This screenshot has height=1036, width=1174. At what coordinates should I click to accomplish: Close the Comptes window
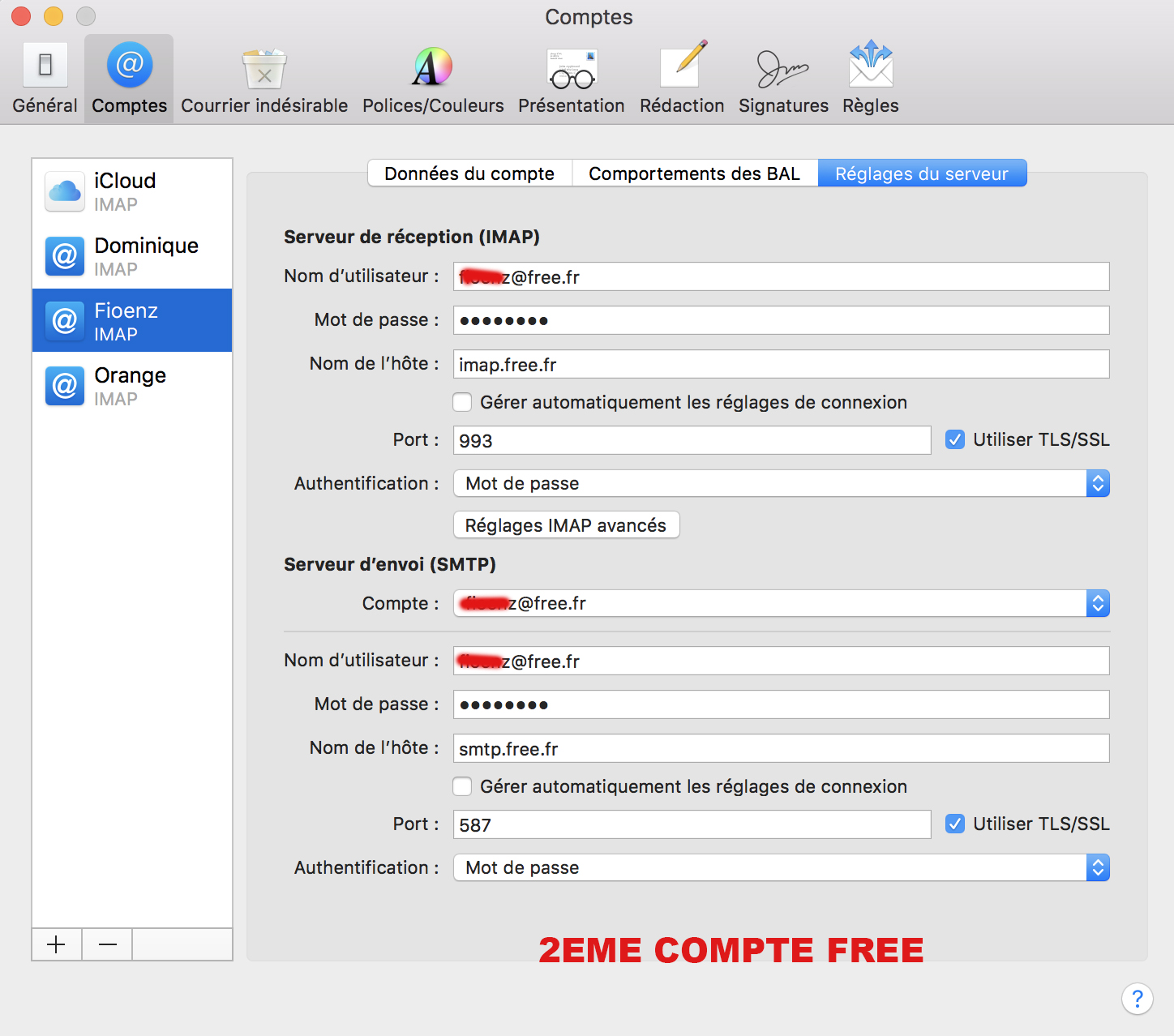click(x=21, y=16)
